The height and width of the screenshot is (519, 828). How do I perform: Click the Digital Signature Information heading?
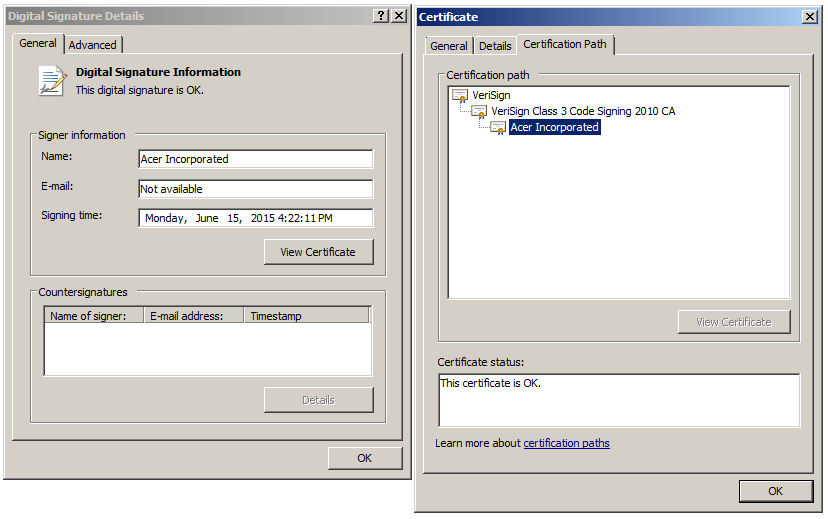click(x=158, y=72)
